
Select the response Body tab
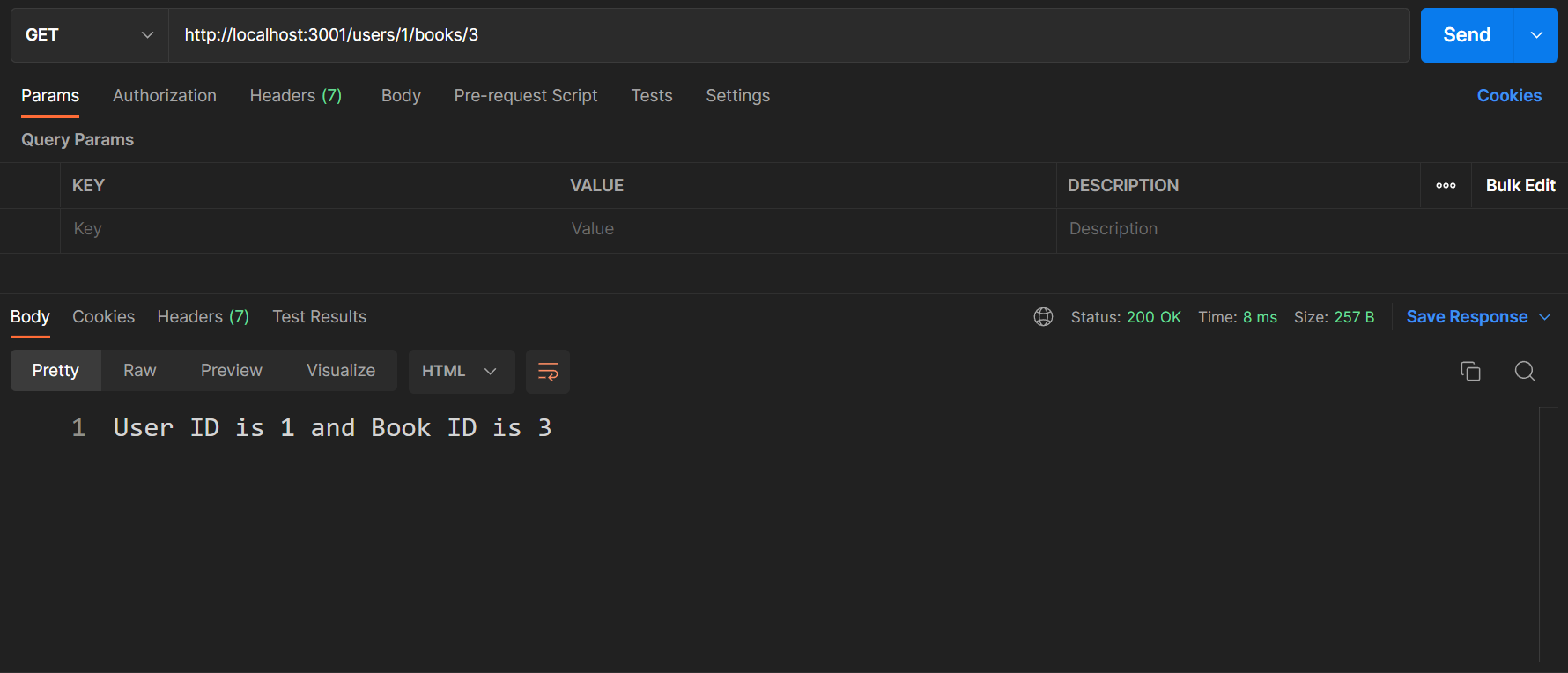[30, 316]
